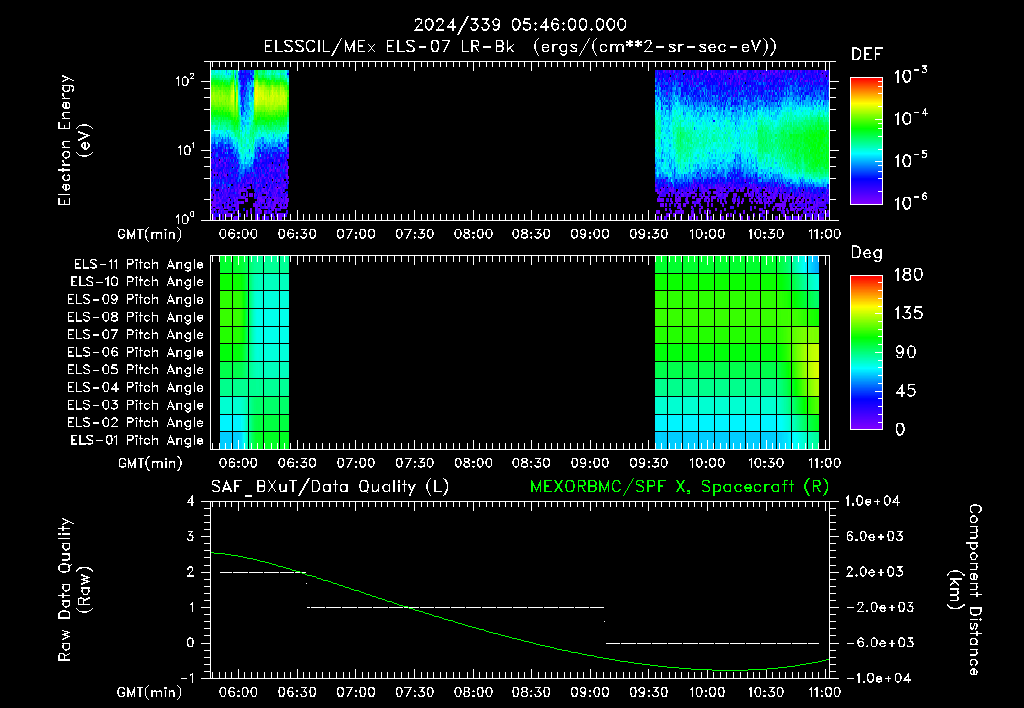Click the 6.0e+03 tick on distance axis
1024x708 pixels.
coord(874,536)
